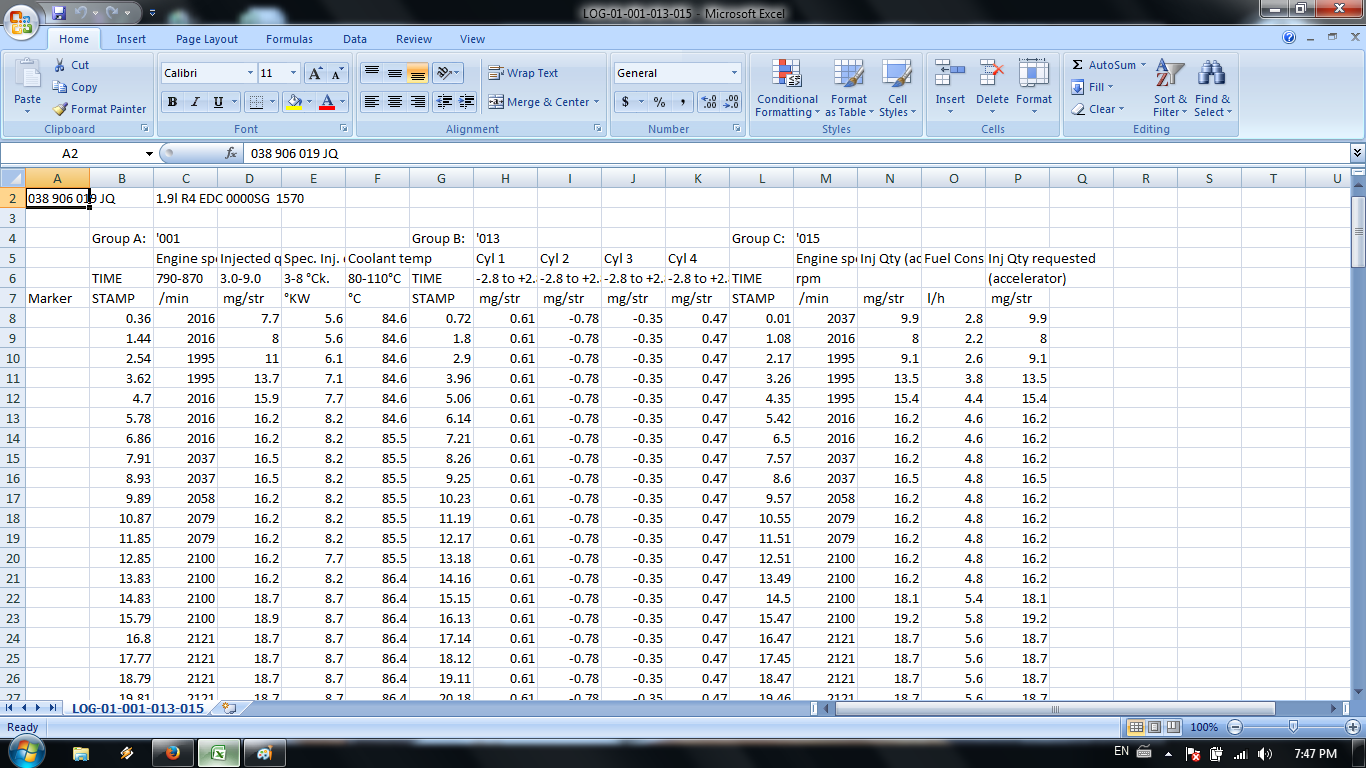
Task: Click the zoom slider handle
Action: 1293,727
